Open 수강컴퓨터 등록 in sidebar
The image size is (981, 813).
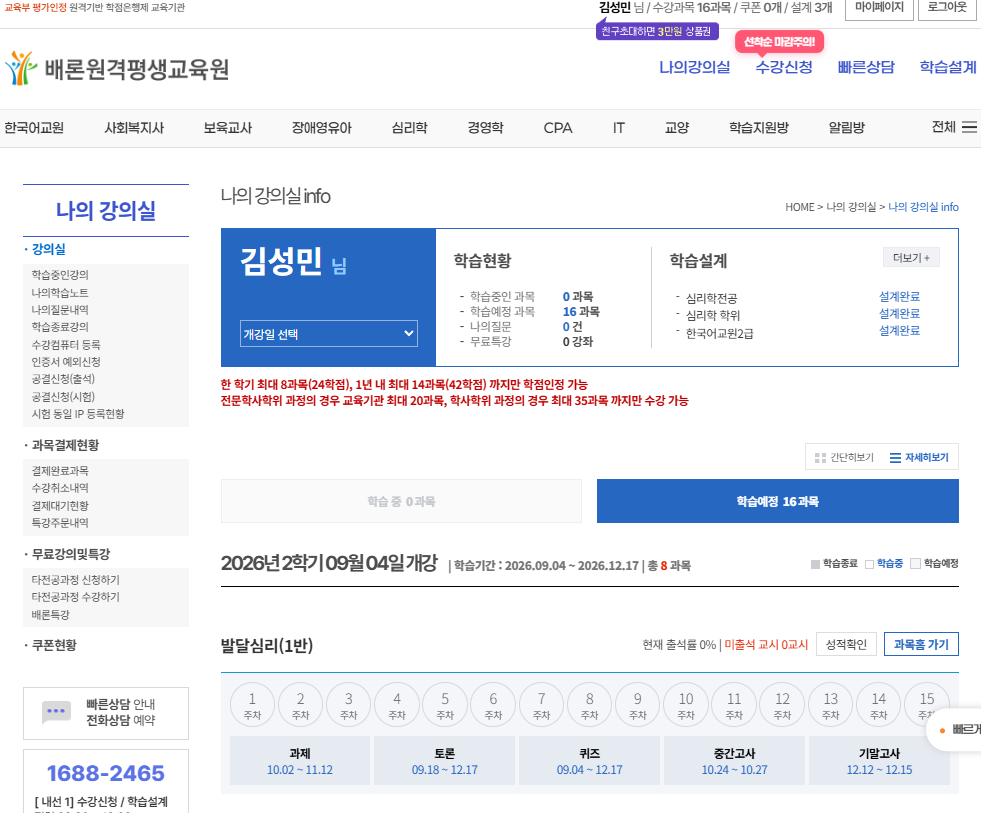coord(66,344)
